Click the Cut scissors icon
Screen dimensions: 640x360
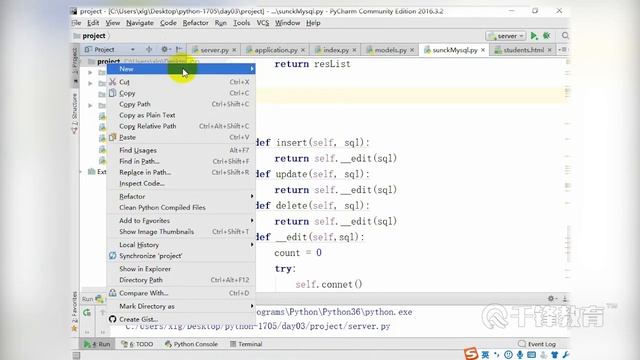pos(113,82)
